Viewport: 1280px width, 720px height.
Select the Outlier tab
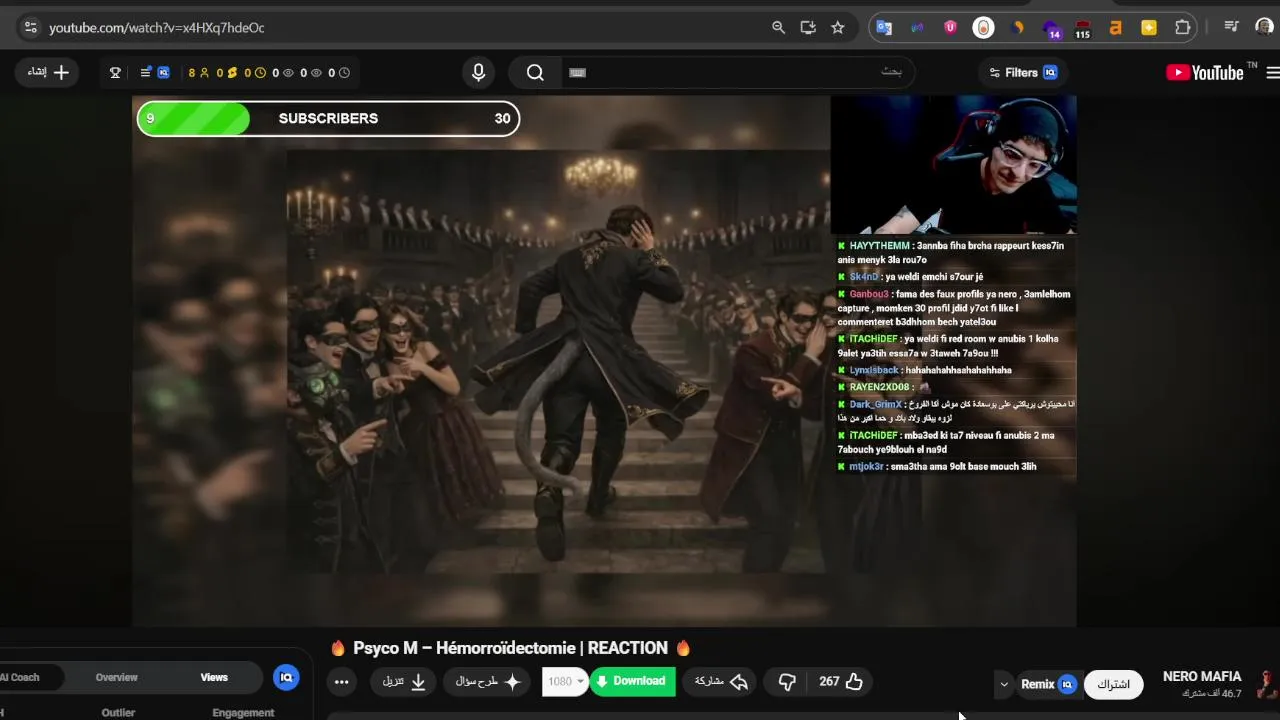(118, 713)
